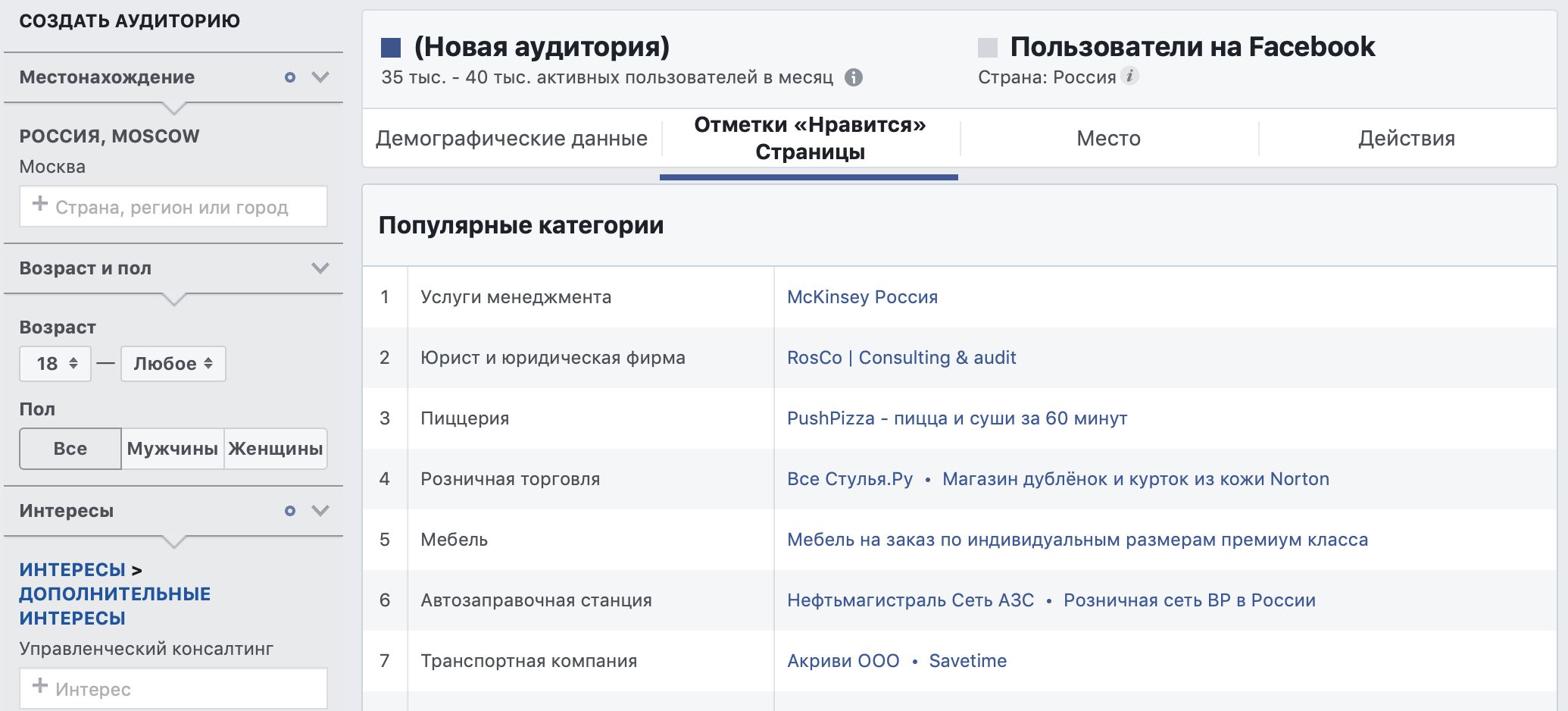Click info icon next to Страна: Россия
Image resolution: width=1568 pixels, height=711 pixels.
(x=1129, y=76)
